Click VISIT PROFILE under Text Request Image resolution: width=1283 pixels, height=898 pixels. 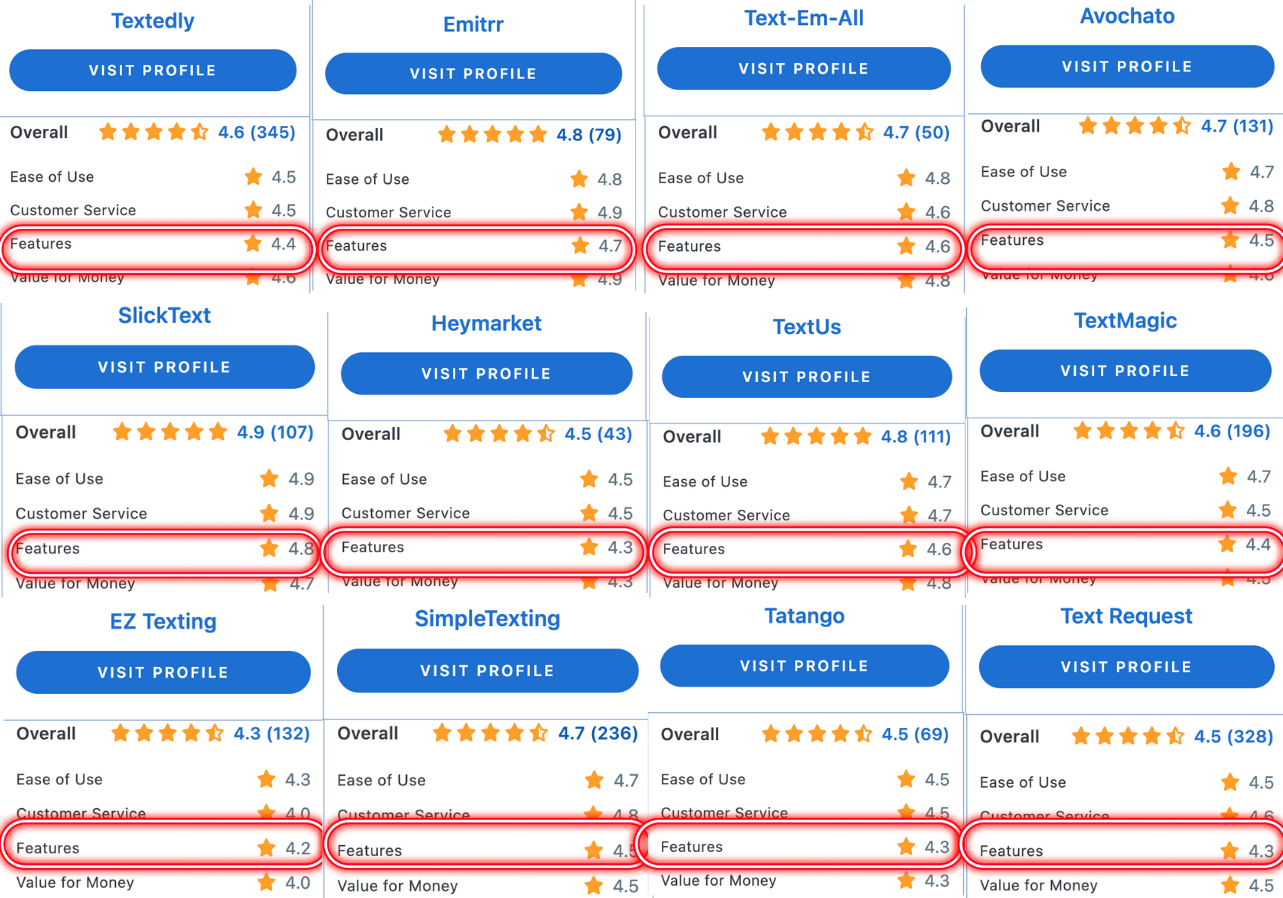pyautogui.click(x=1126, y=667)
